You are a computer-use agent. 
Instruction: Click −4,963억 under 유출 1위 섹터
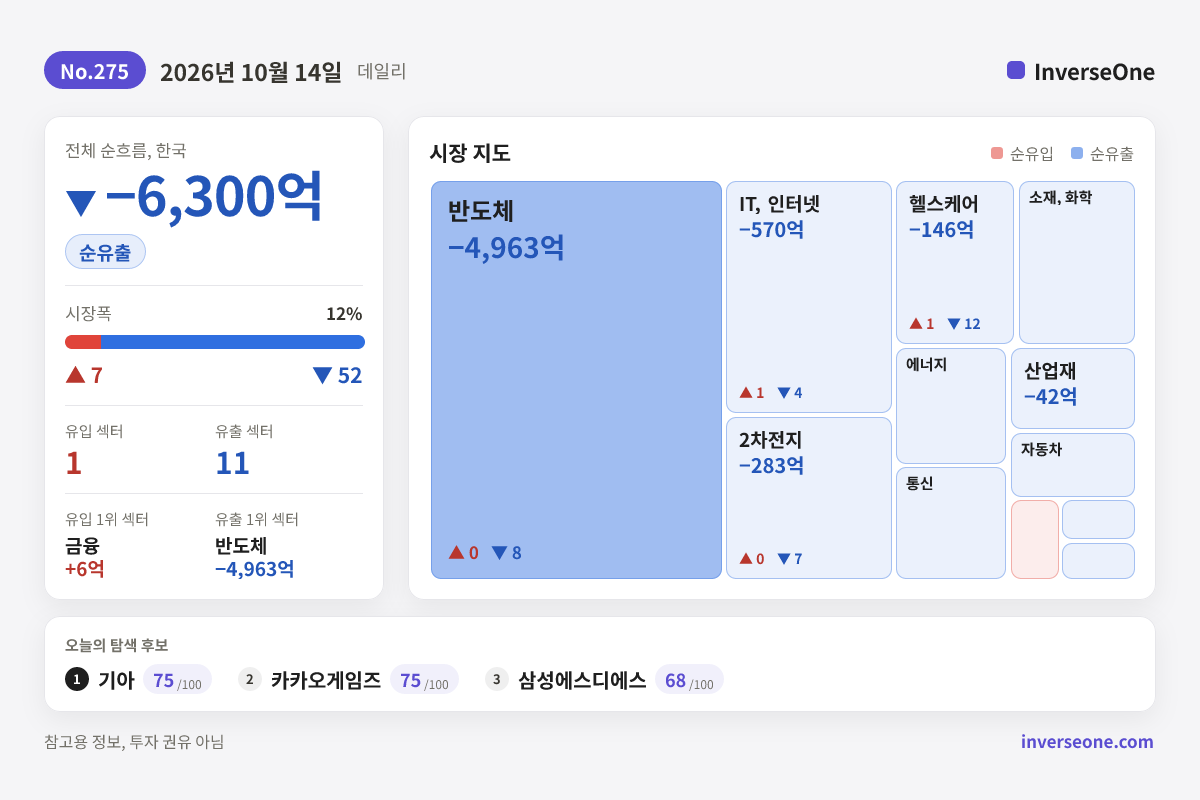pyautogui.click(x=255, y=569)
